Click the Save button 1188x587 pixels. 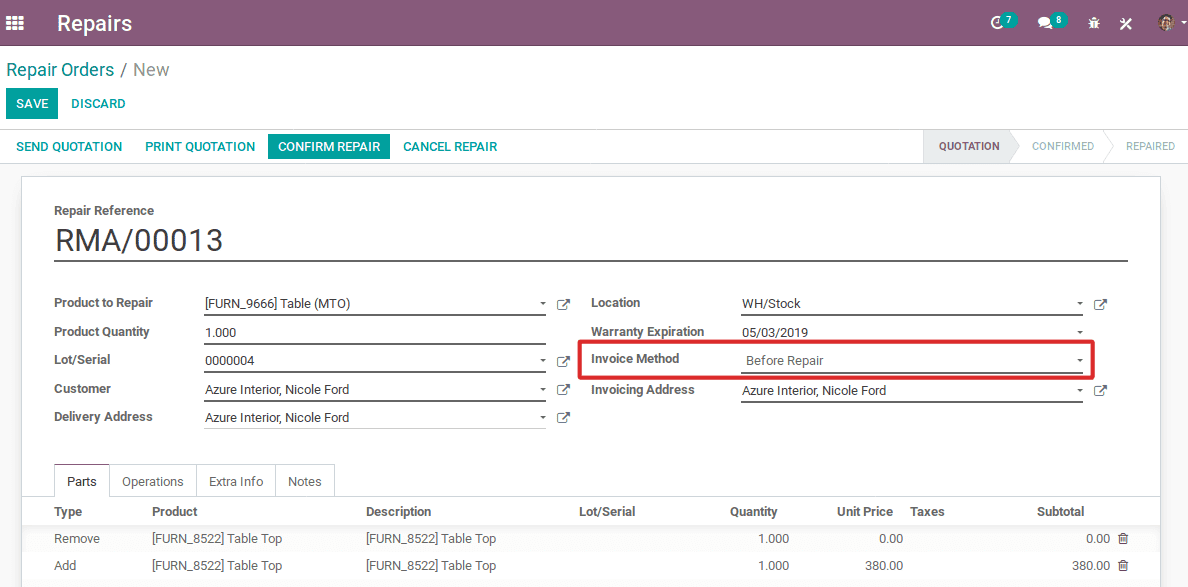coord(32,104)
